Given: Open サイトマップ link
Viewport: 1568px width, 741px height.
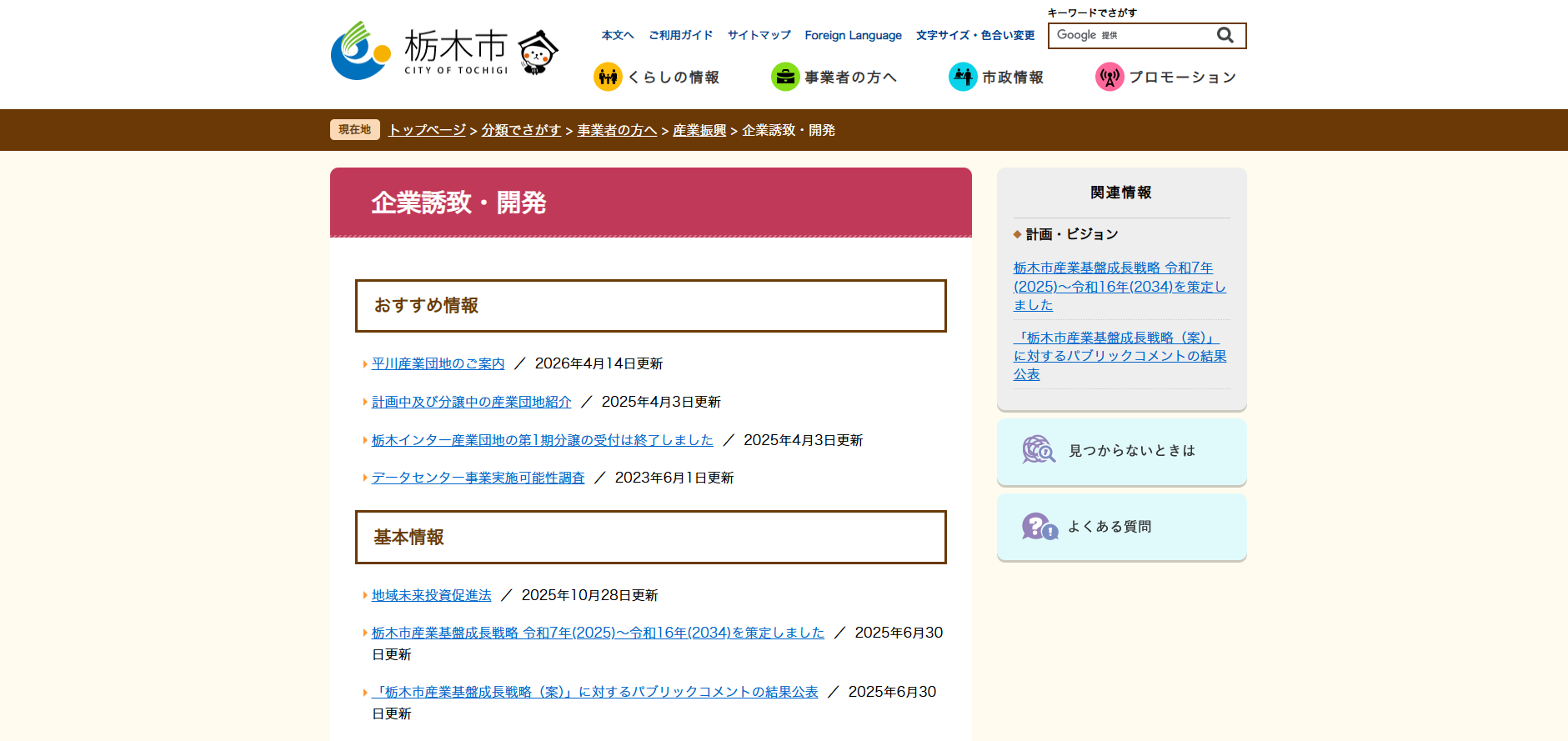Looking at the screenshot, I should point(759,35).
